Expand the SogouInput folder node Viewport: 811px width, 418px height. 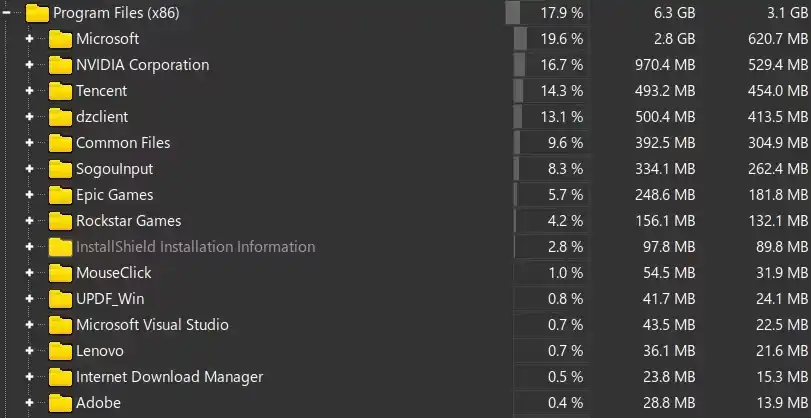pos(29,169)
